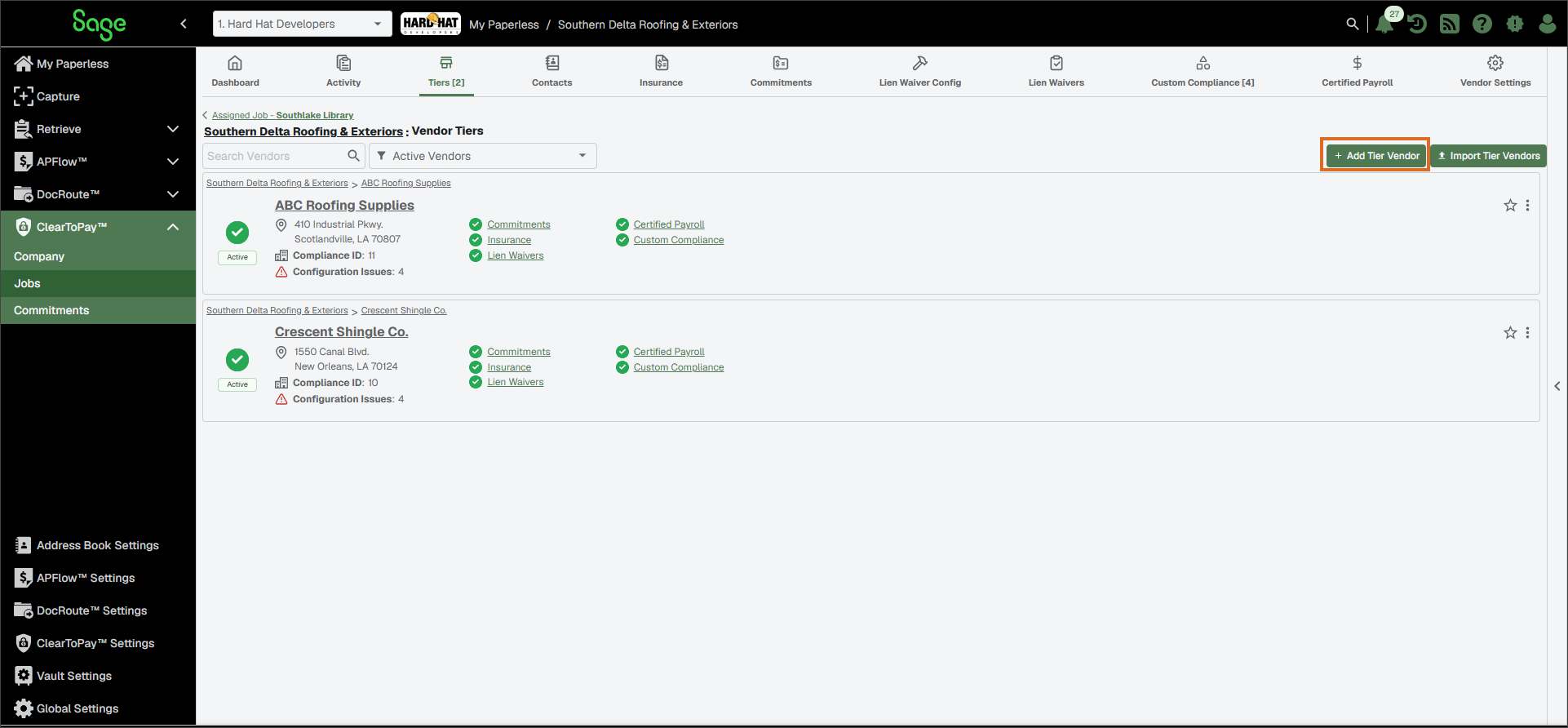
Task: Switch to the top Commitments tab
Action: pos(781,71)
